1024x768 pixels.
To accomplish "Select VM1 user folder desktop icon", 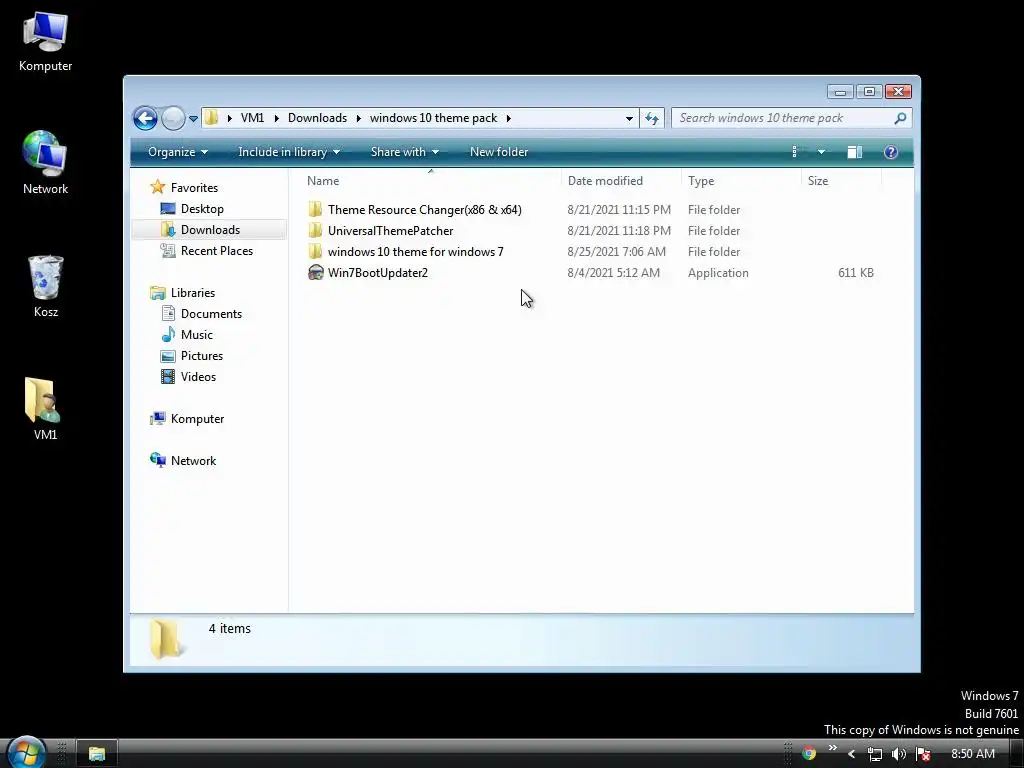I will [x=44, y=409].
